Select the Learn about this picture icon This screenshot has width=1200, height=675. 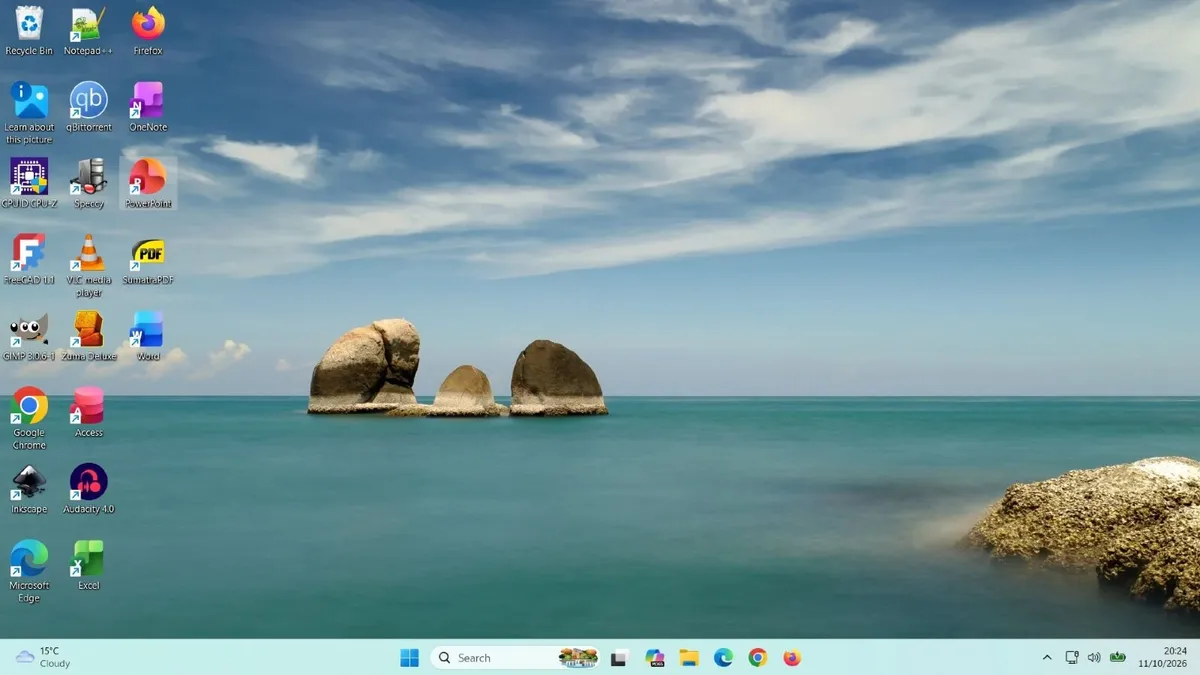pyautogui.click(x=29, y=112)
